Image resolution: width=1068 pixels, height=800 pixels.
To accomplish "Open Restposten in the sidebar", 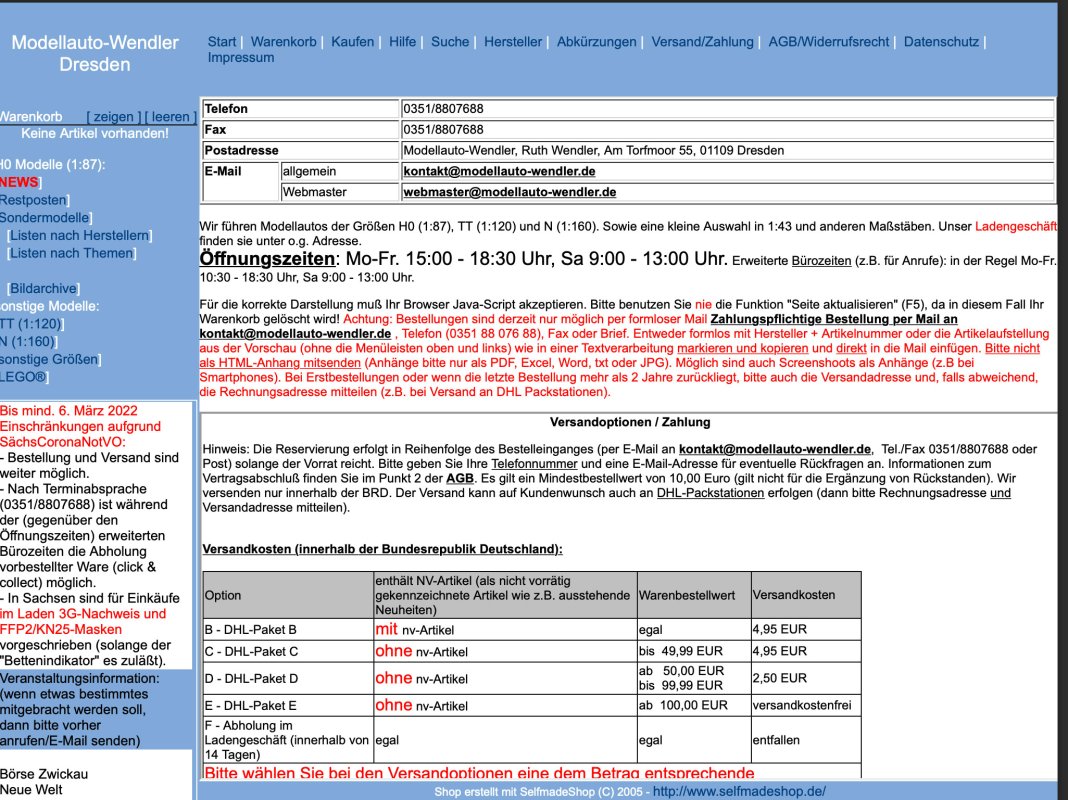I will click(32, 200).
